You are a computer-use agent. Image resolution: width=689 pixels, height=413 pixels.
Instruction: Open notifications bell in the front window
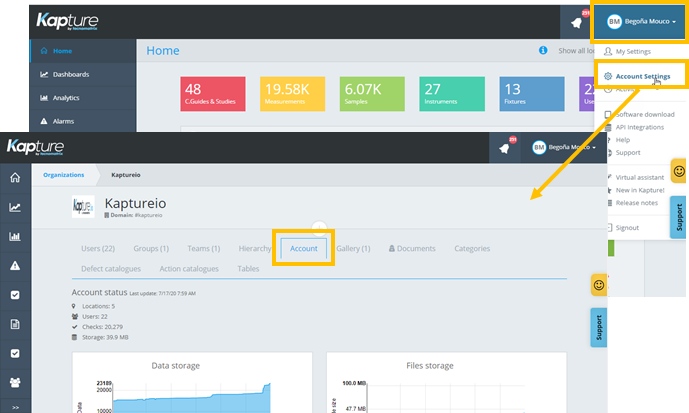(504, 148)
